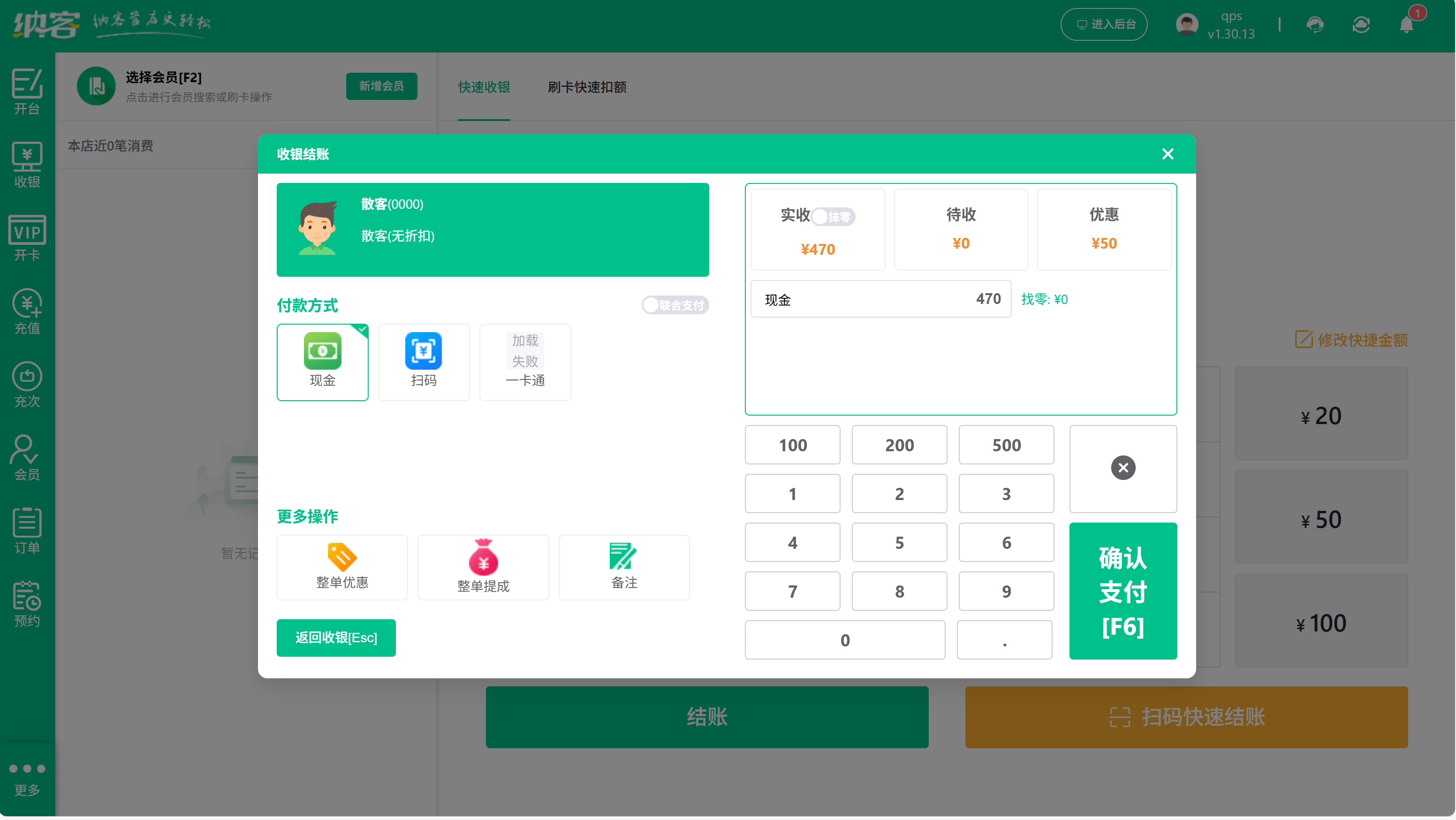
Task: Close the 收银结账 dialog
Action: 1167,154
